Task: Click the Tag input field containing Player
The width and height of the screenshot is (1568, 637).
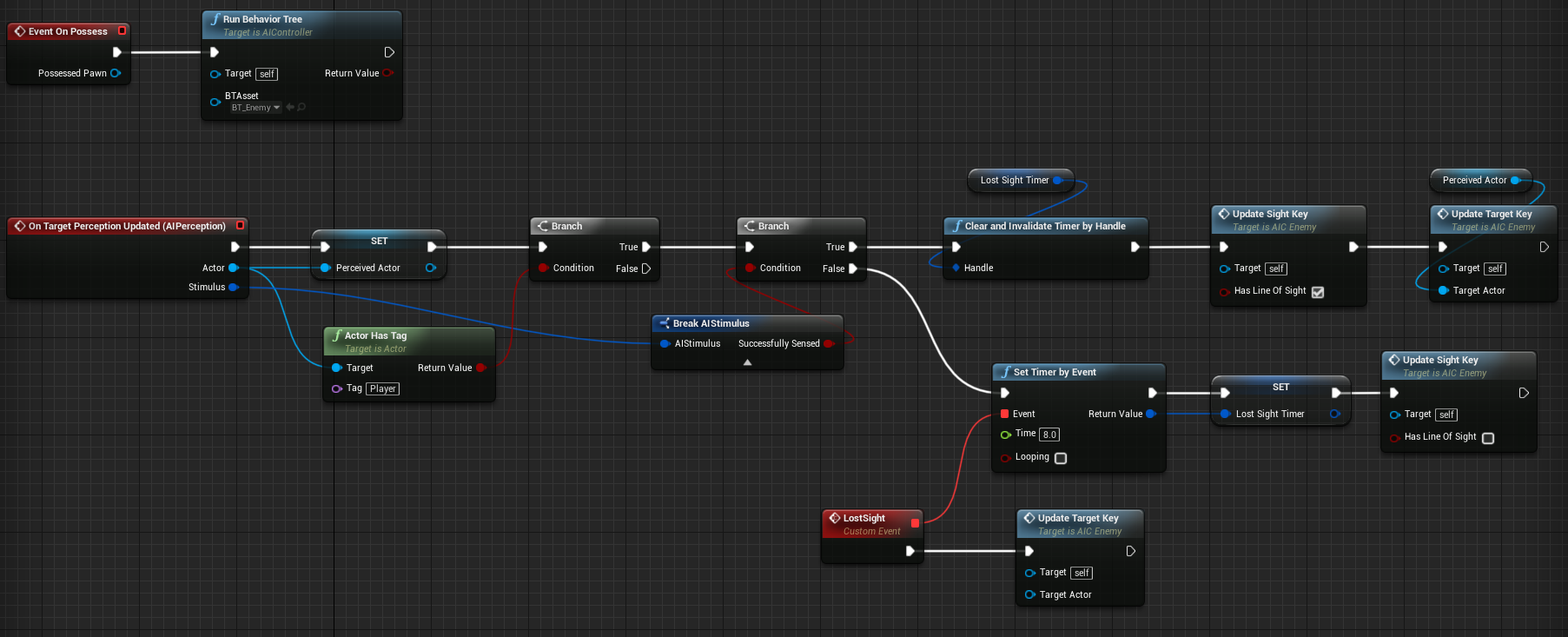Action: coord(382,388)
